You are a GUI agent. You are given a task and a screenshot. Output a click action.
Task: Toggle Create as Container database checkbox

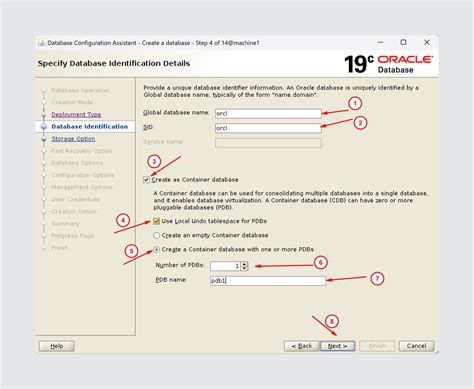pos(146,180)
